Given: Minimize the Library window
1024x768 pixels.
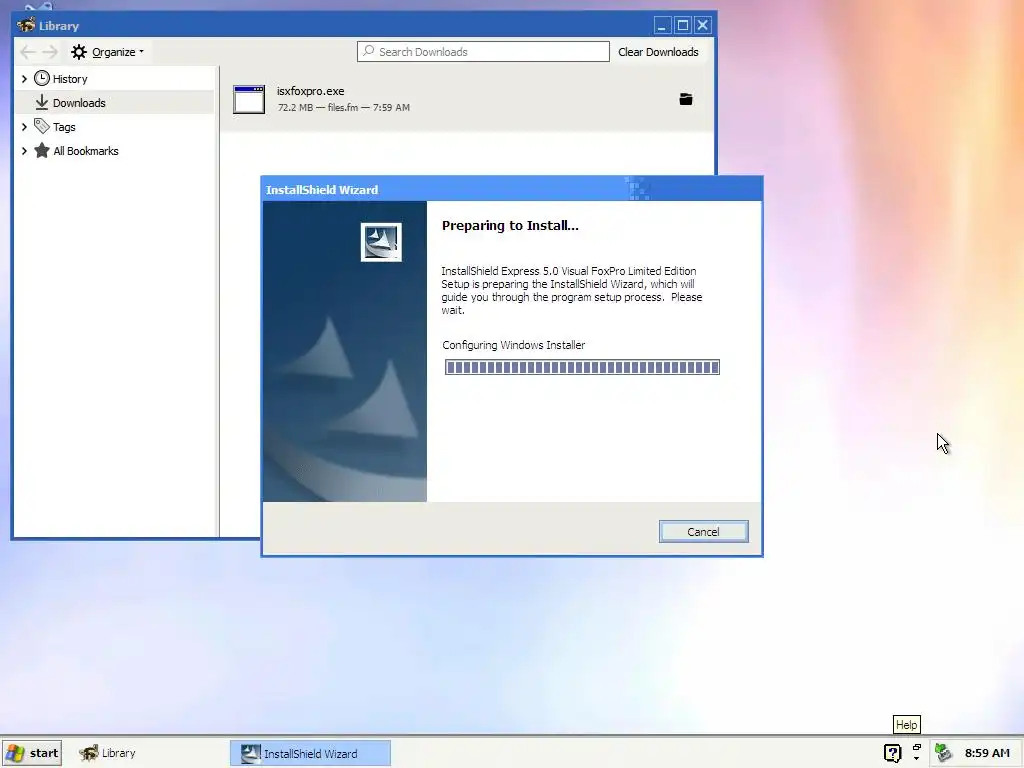Looking at the screenshot, I should point(662,25).
